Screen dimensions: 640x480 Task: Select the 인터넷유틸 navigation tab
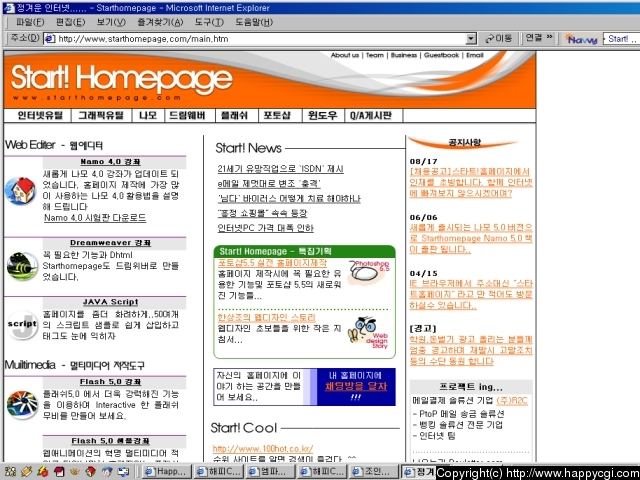click(40, 116)
